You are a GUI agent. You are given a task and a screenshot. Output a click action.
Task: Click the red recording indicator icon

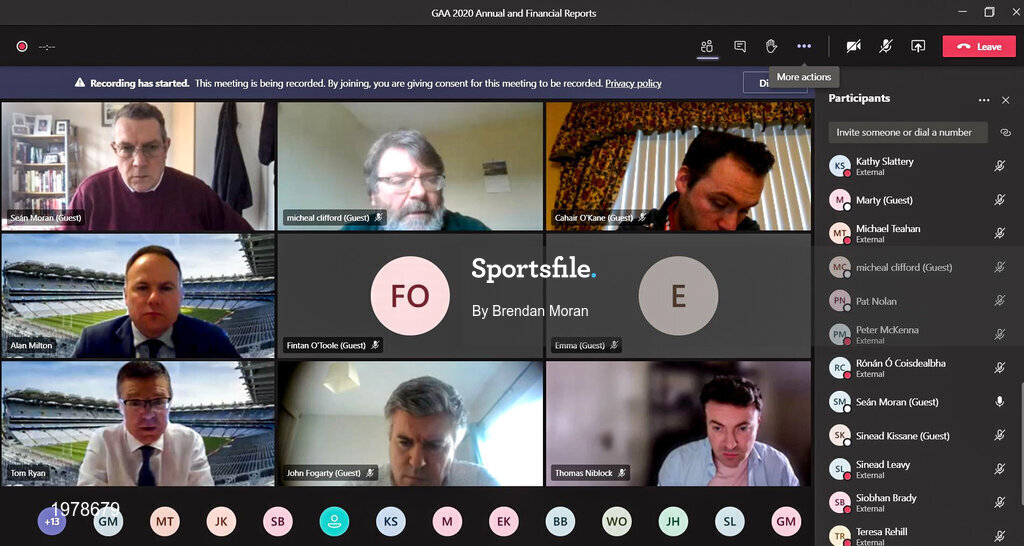(22, 46)
